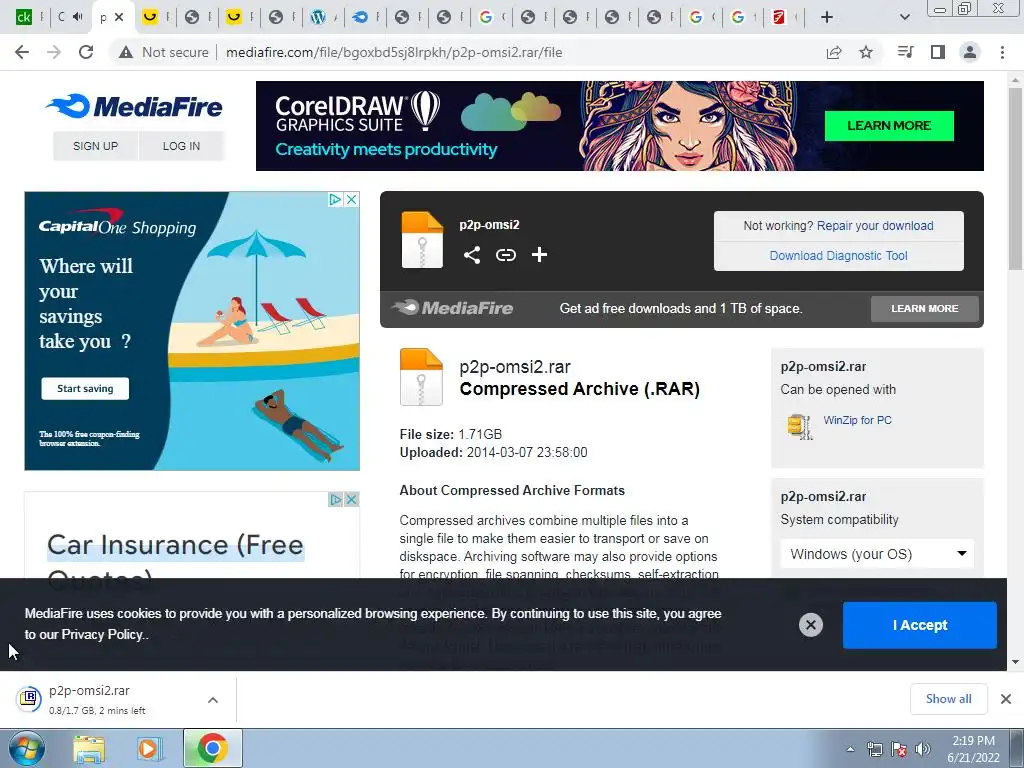The width and height of the screenshot is (1024, 768).
Task: Open the WinZip for PC link
Action: click(x=857, y=420)
